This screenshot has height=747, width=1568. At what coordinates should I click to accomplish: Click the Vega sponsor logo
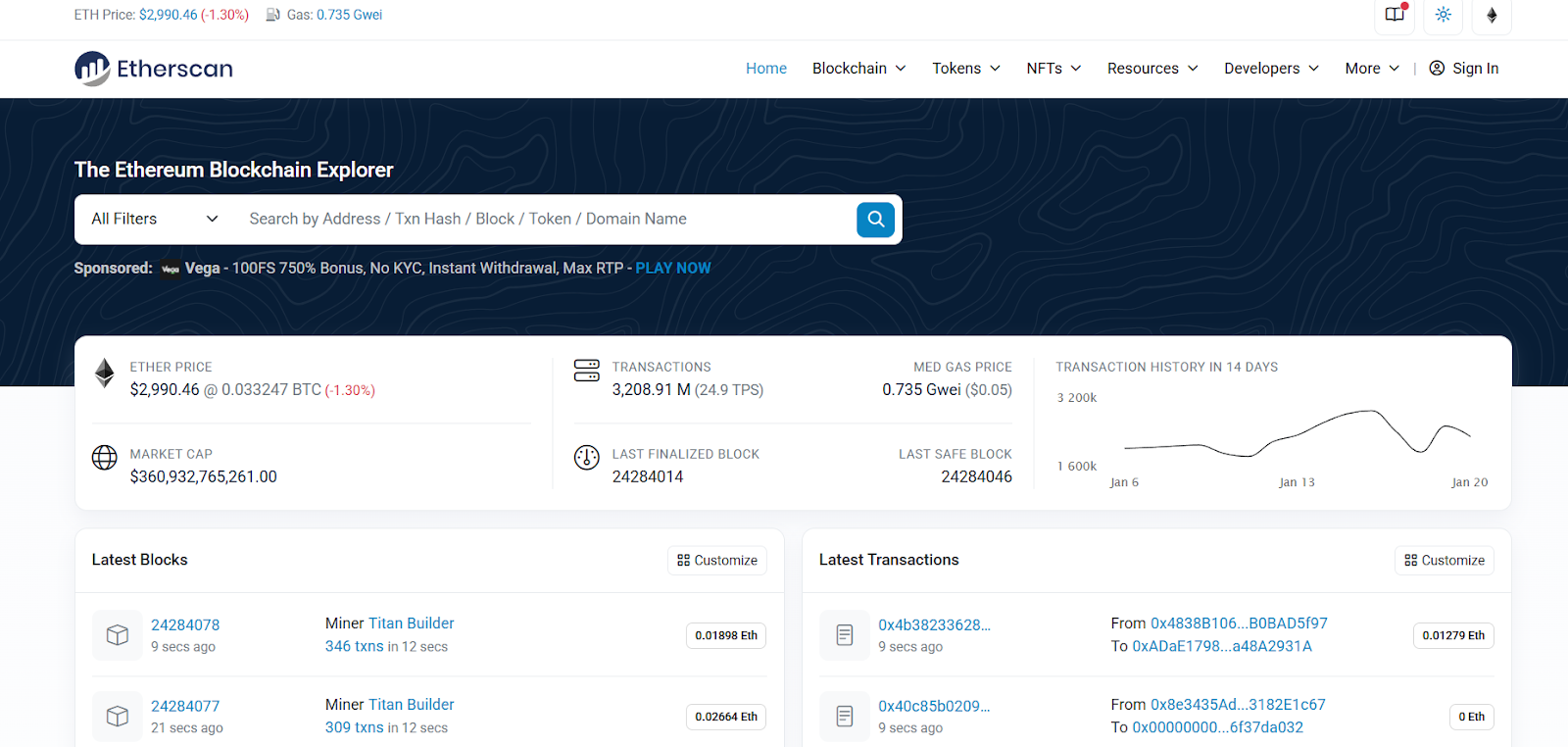click(x=171, y=269)
